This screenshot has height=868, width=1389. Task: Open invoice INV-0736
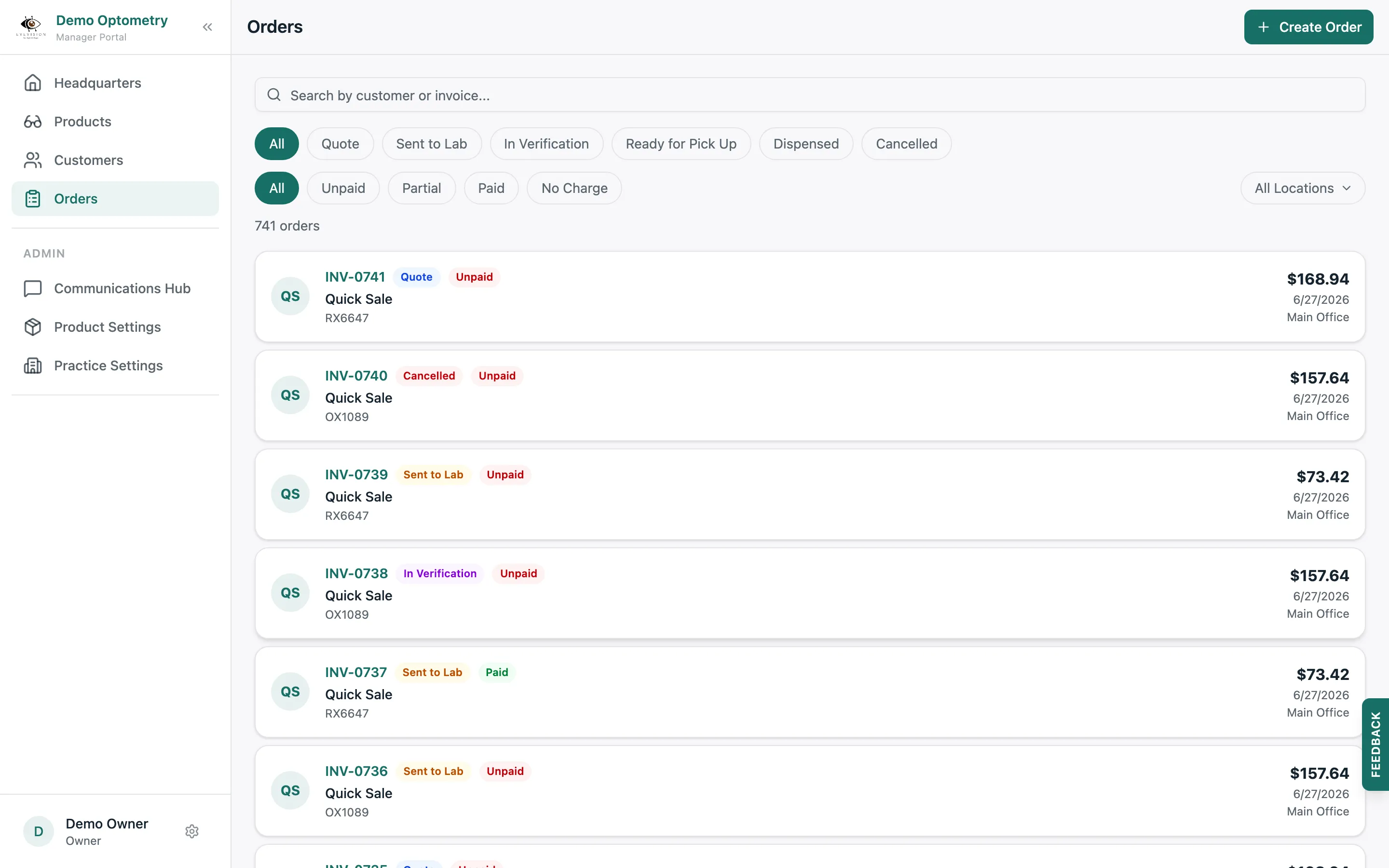(356, 771)
